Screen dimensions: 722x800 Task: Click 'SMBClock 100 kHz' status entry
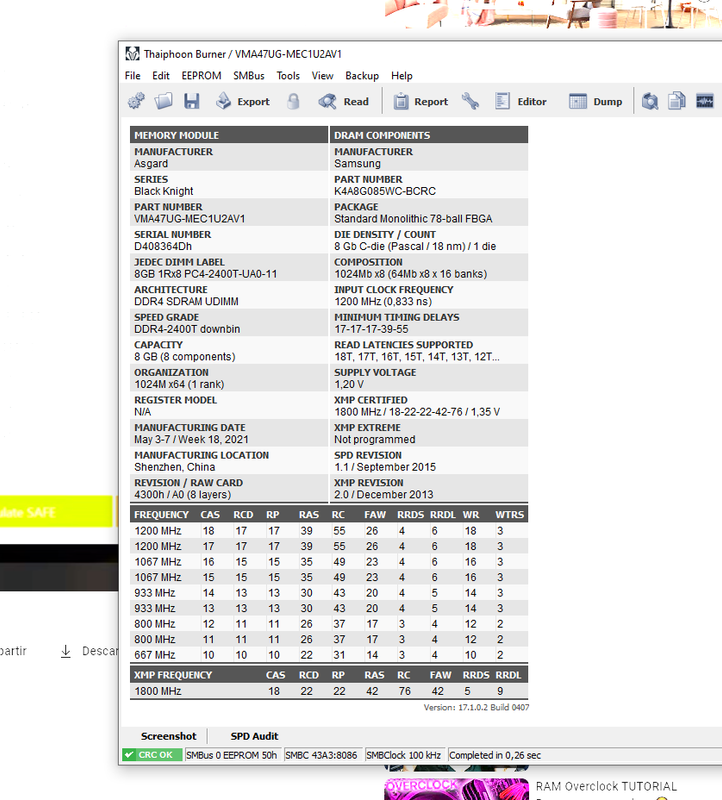(403, 755)
